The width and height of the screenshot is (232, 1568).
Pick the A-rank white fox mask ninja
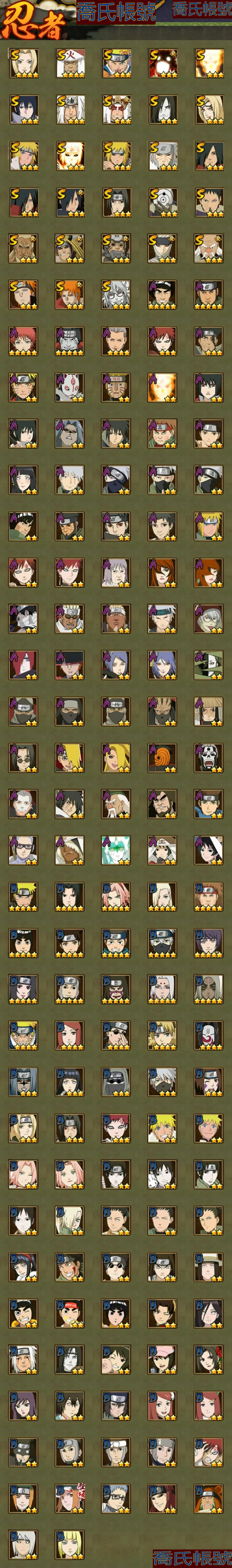coord(70,387)
